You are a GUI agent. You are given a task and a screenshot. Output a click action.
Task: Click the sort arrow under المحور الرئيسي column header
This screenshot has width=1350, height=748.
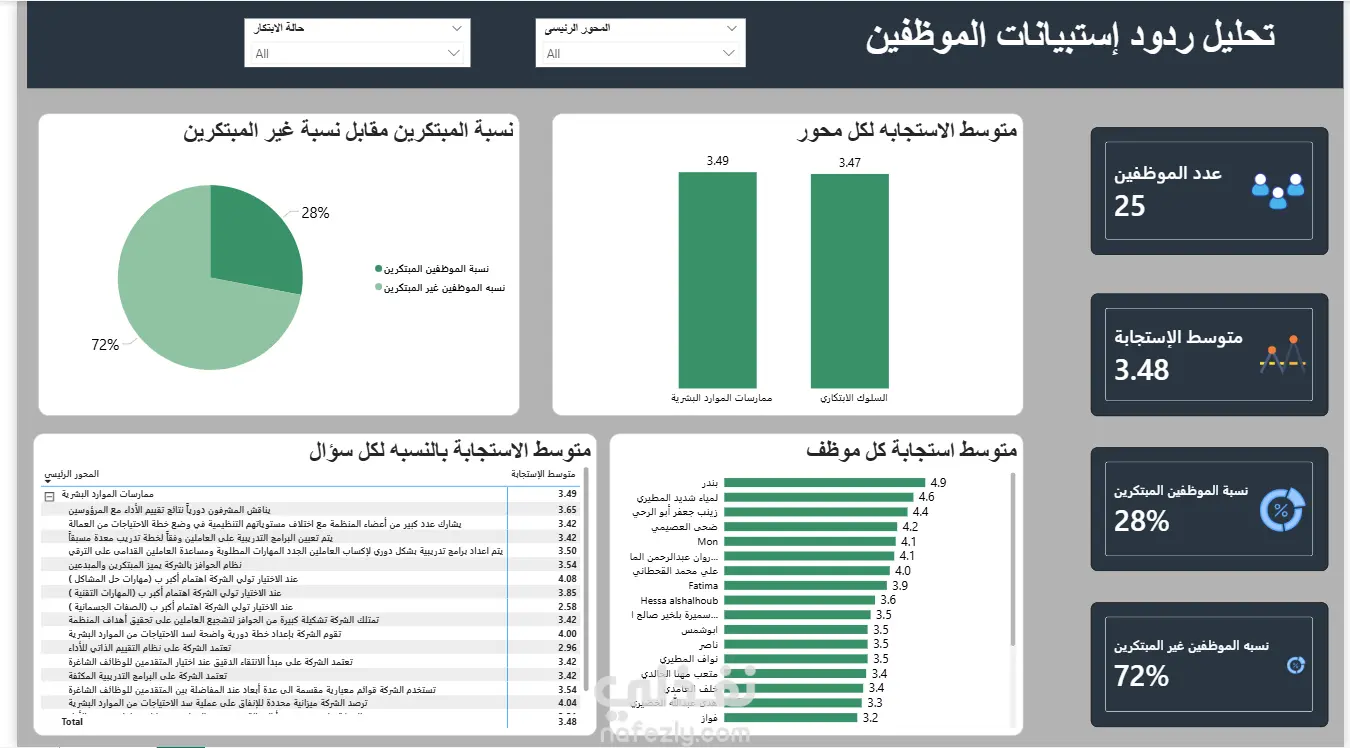[46, 481]
